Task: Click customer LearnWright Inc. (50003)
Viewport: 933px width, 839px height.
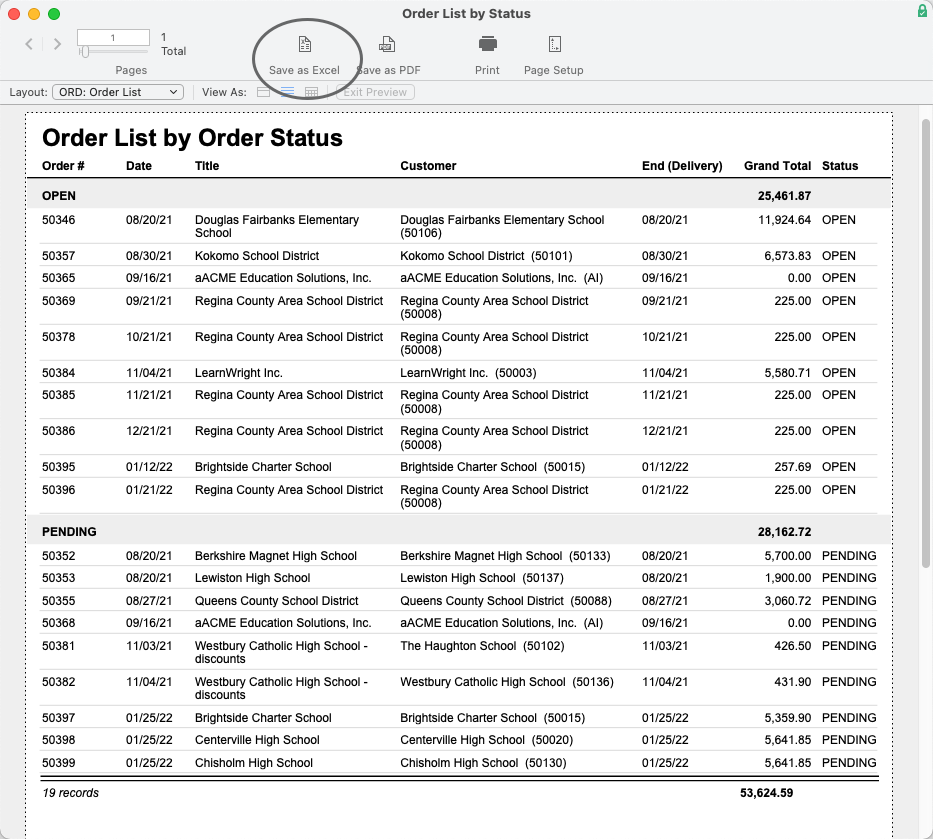Action: click(468, 373)
